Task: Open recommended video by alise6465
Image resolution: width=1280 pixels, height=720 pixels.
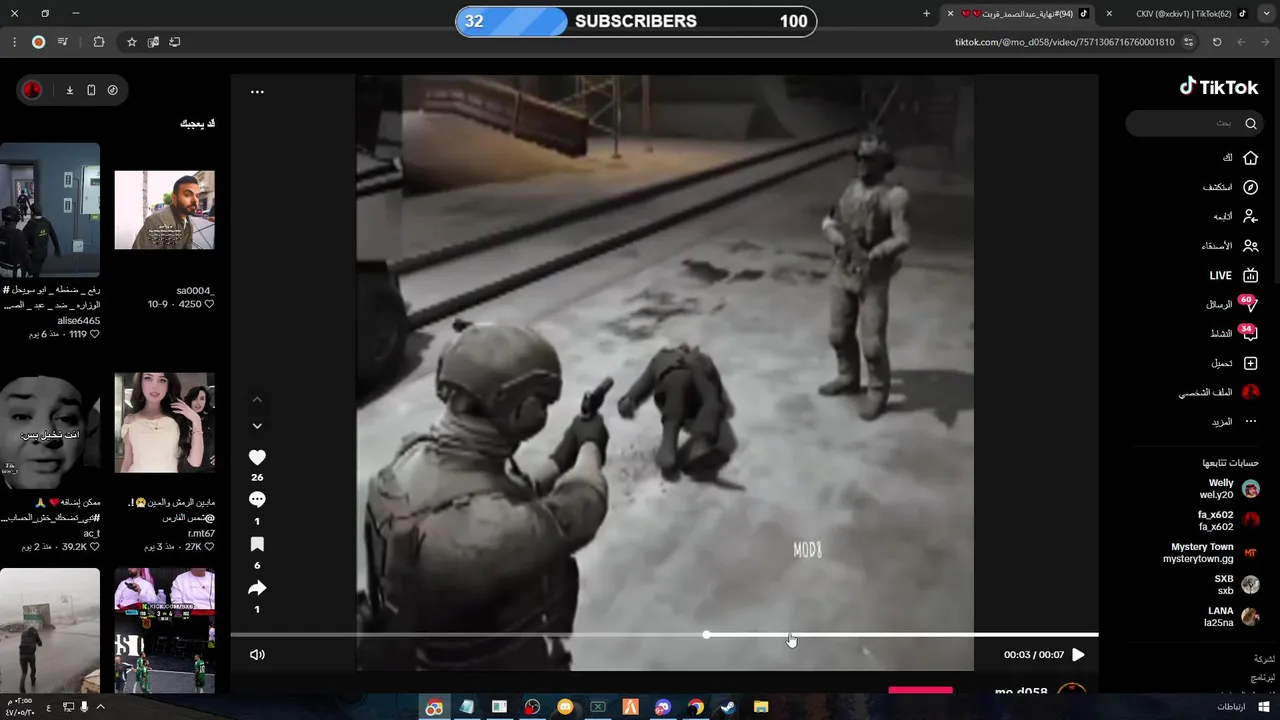Action: click(x=50, y=210)
